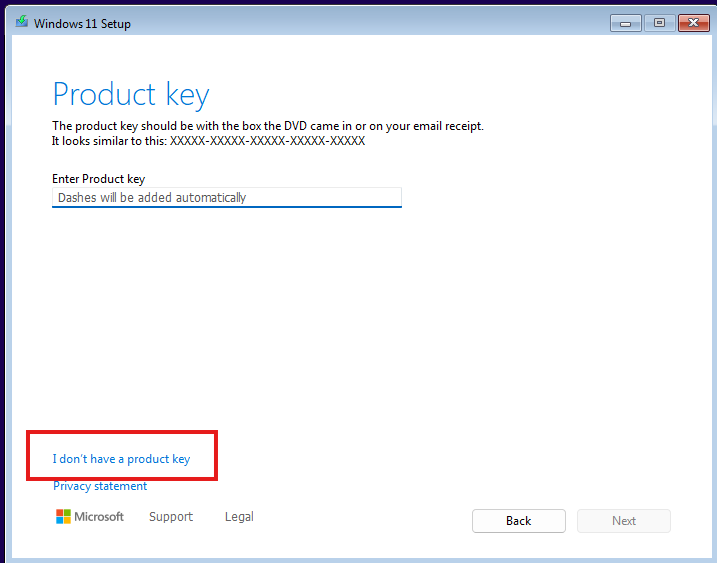Click the "Windows 11 Setup" title bar text

(82, 23)
